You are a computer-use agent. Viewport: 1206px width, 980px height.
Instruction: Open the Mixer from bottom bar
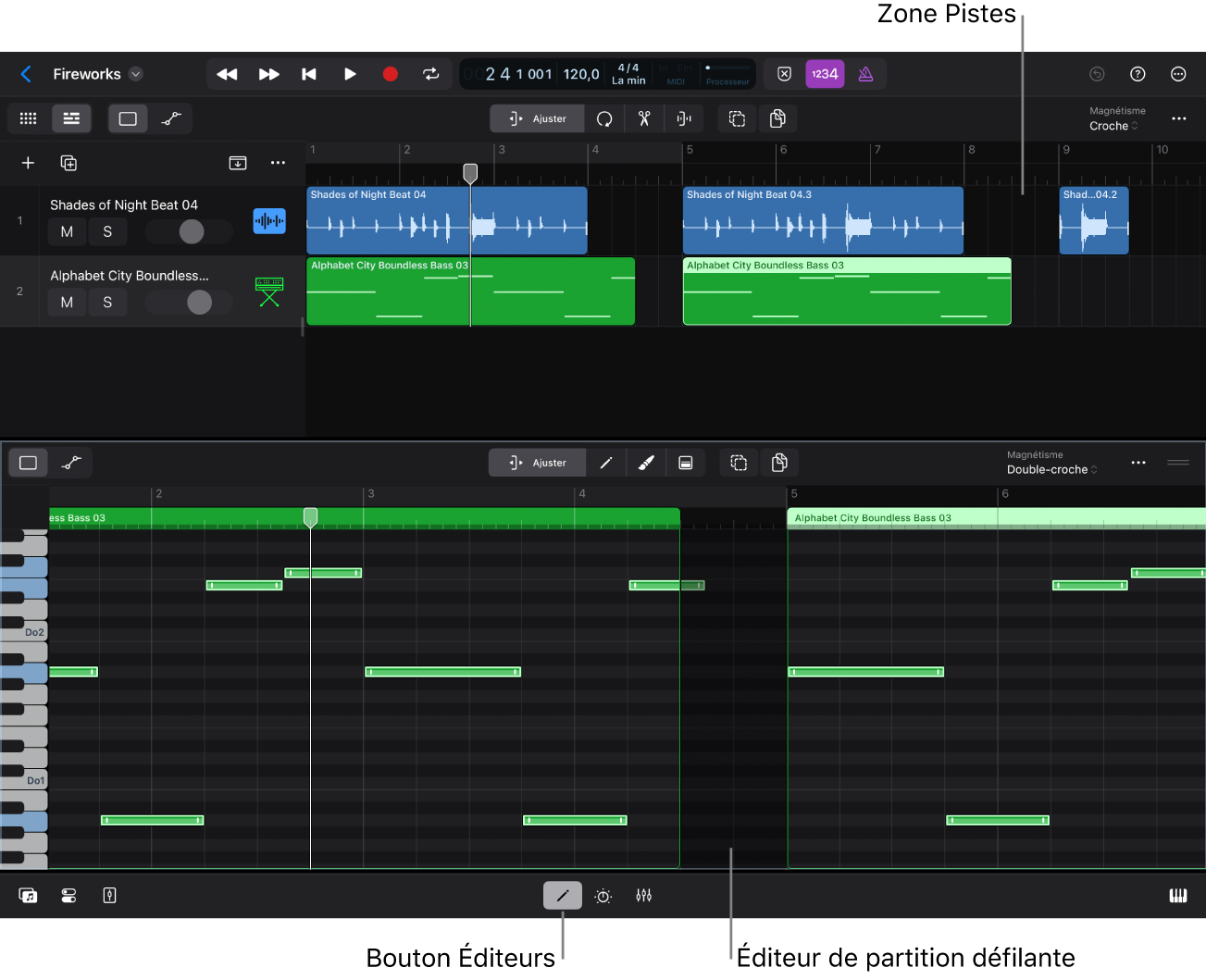tap(644, 896)
